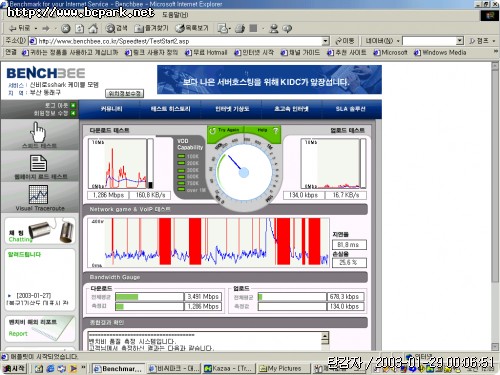The image size is (500, 375).
Task: Click the upload rate value 16.7 KB/s
Action: 346,195
